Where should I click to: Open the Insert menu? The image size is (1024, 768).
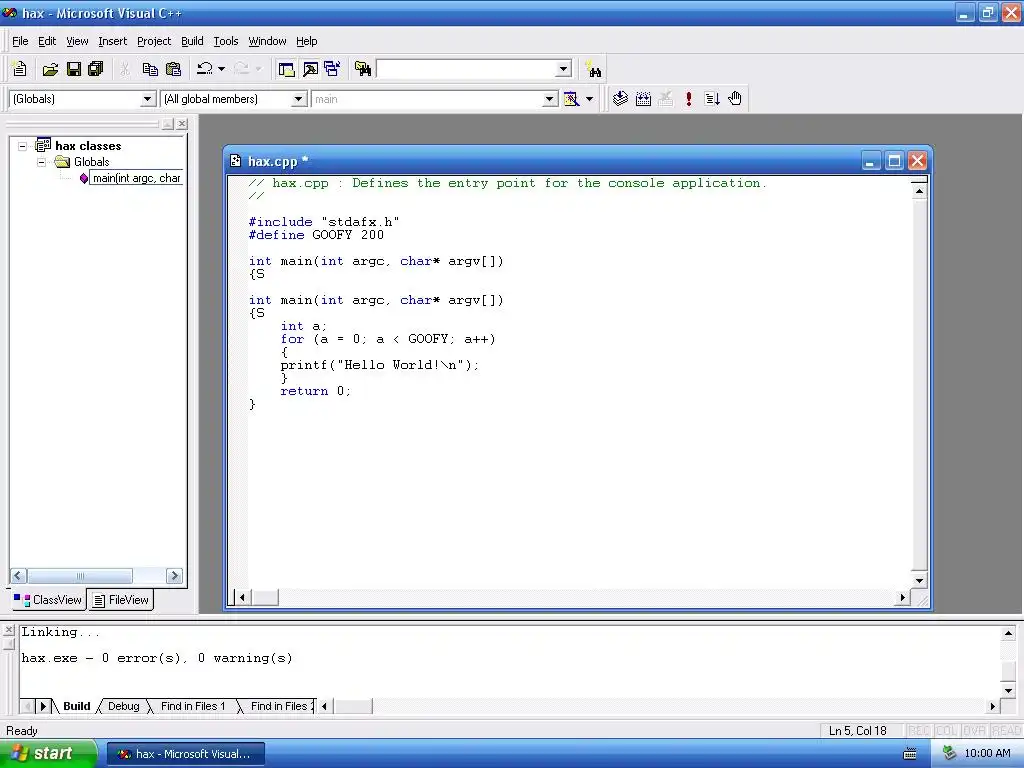point(112,41)
